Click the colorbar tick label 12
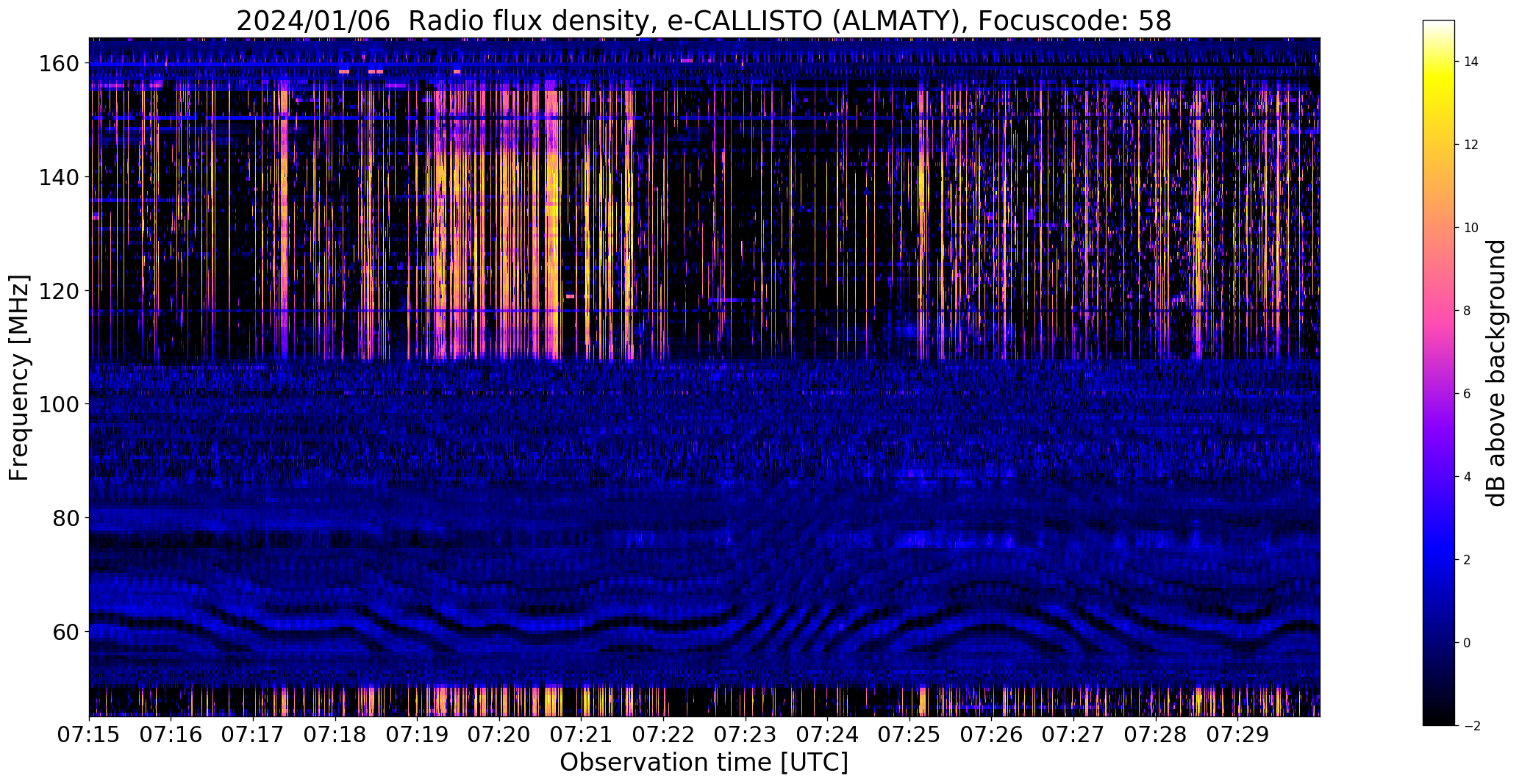This screenshot has width=1519, height=784. click(1471, 145)
